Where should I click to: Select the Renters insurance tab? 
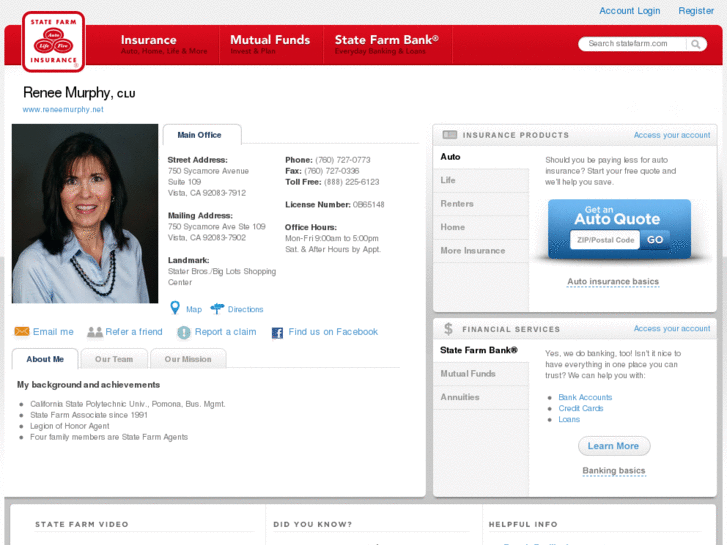[481, 204]
